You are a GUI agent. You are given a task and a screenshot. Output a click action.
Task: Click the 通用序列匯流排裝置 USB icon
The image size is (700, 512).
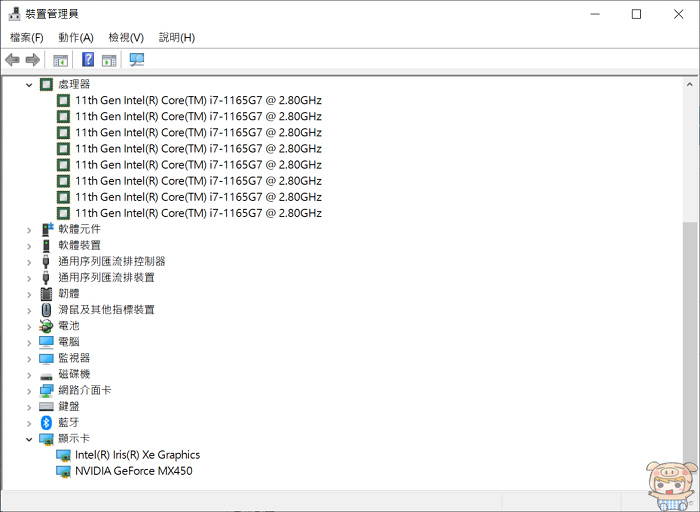coord(46,278)
